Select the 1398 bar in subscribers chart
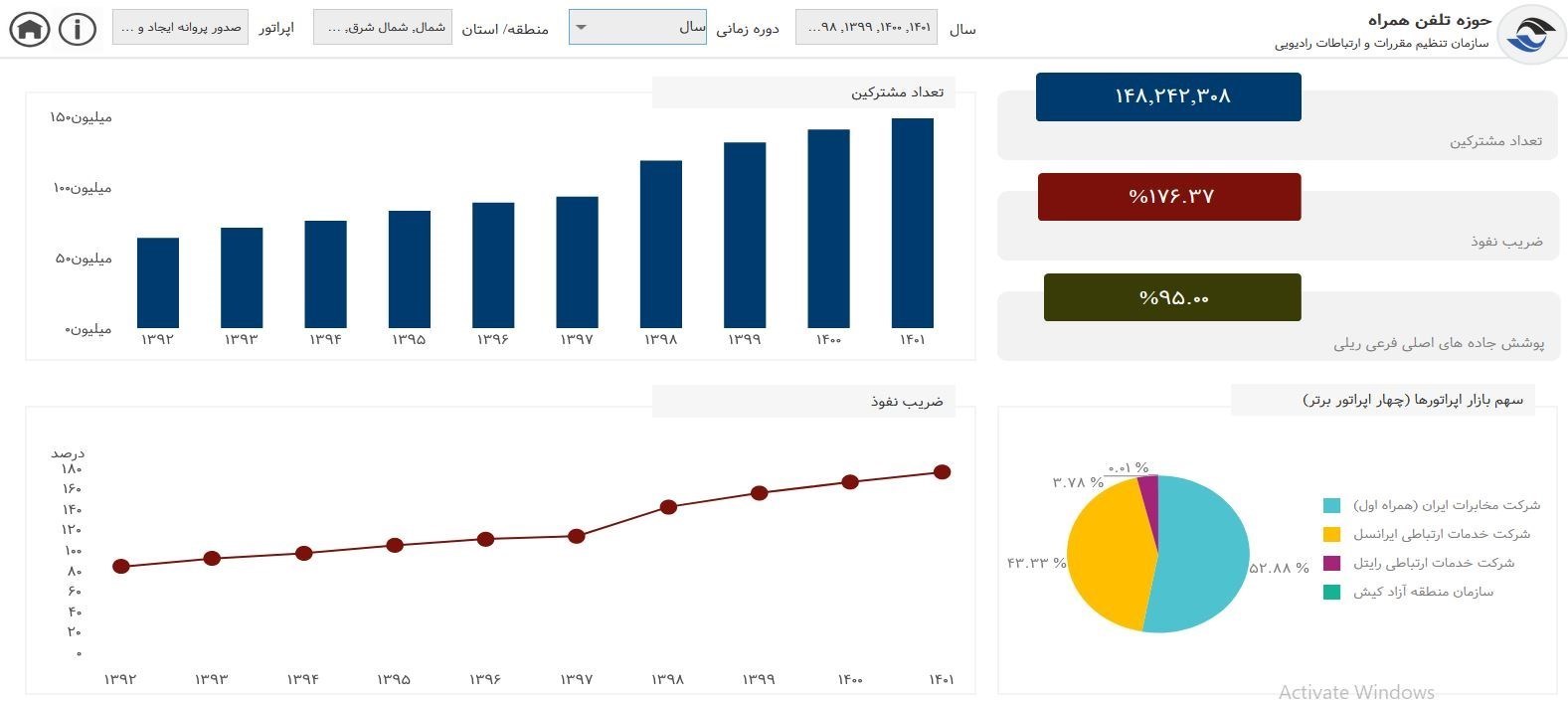The width and height of the screenshot is (1568, 701). tap(661, 245)
